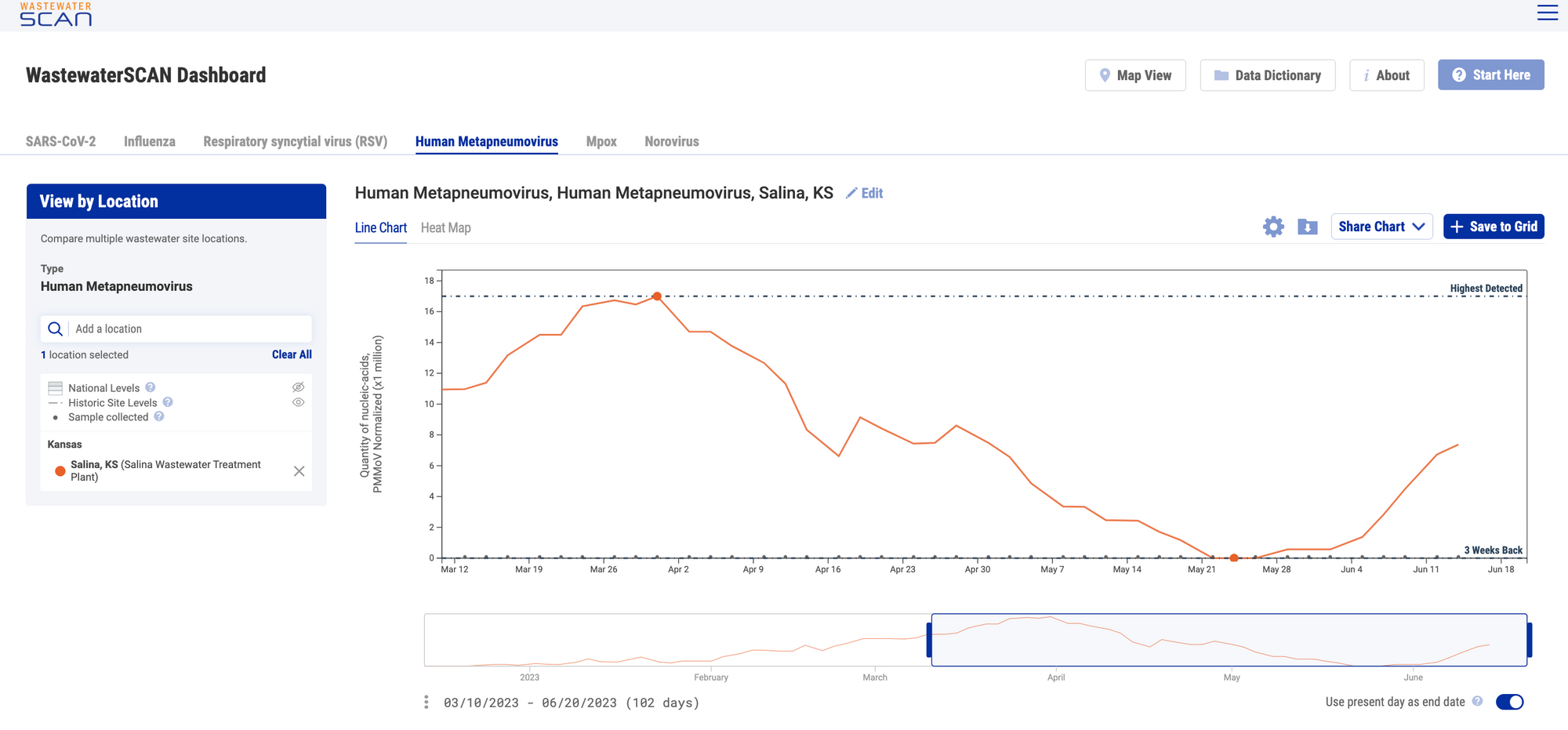Expand the Share Chart dropdown
The width and height of the screenshot is (1568, 730).
tap(1381, 227)
